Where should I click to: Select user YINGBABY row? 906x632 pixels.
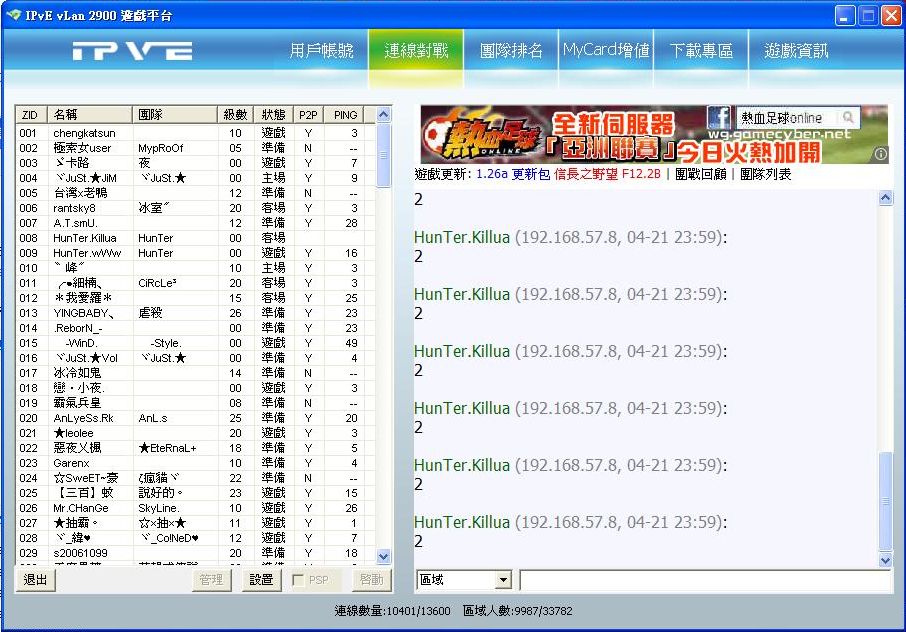(x=195, y=313)
